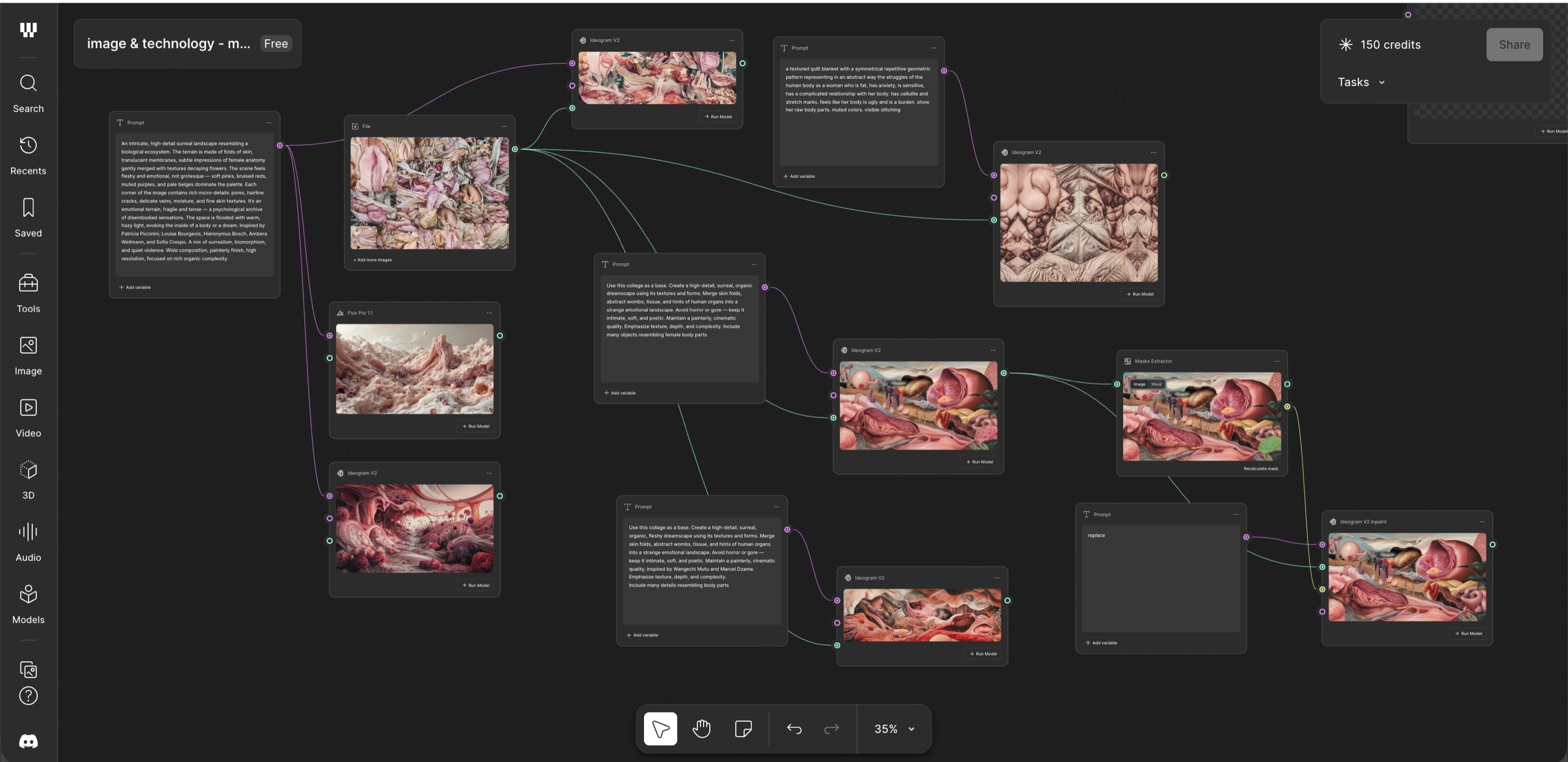This screenshot has width=1568, height=762.
Task: Switch to Mask tab in Masks Extractor
Action: [x=1157, y=384]
